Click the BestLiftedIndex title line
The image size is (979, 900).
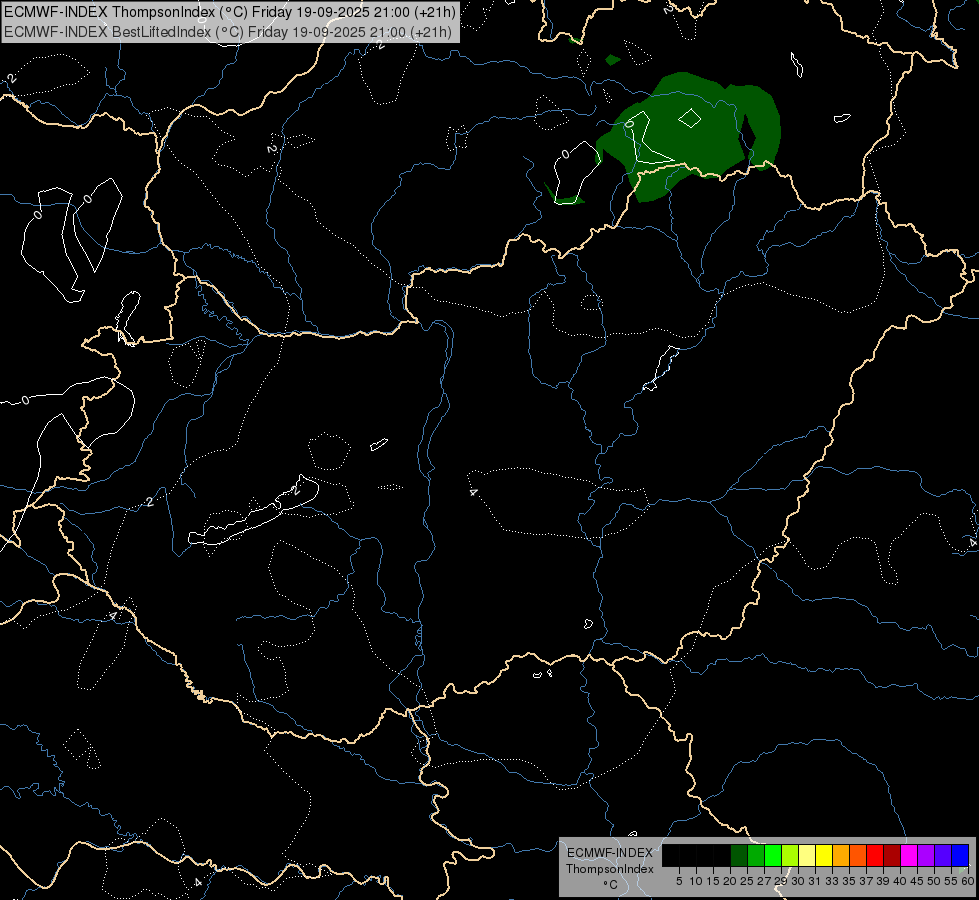[x=228, y=31]
